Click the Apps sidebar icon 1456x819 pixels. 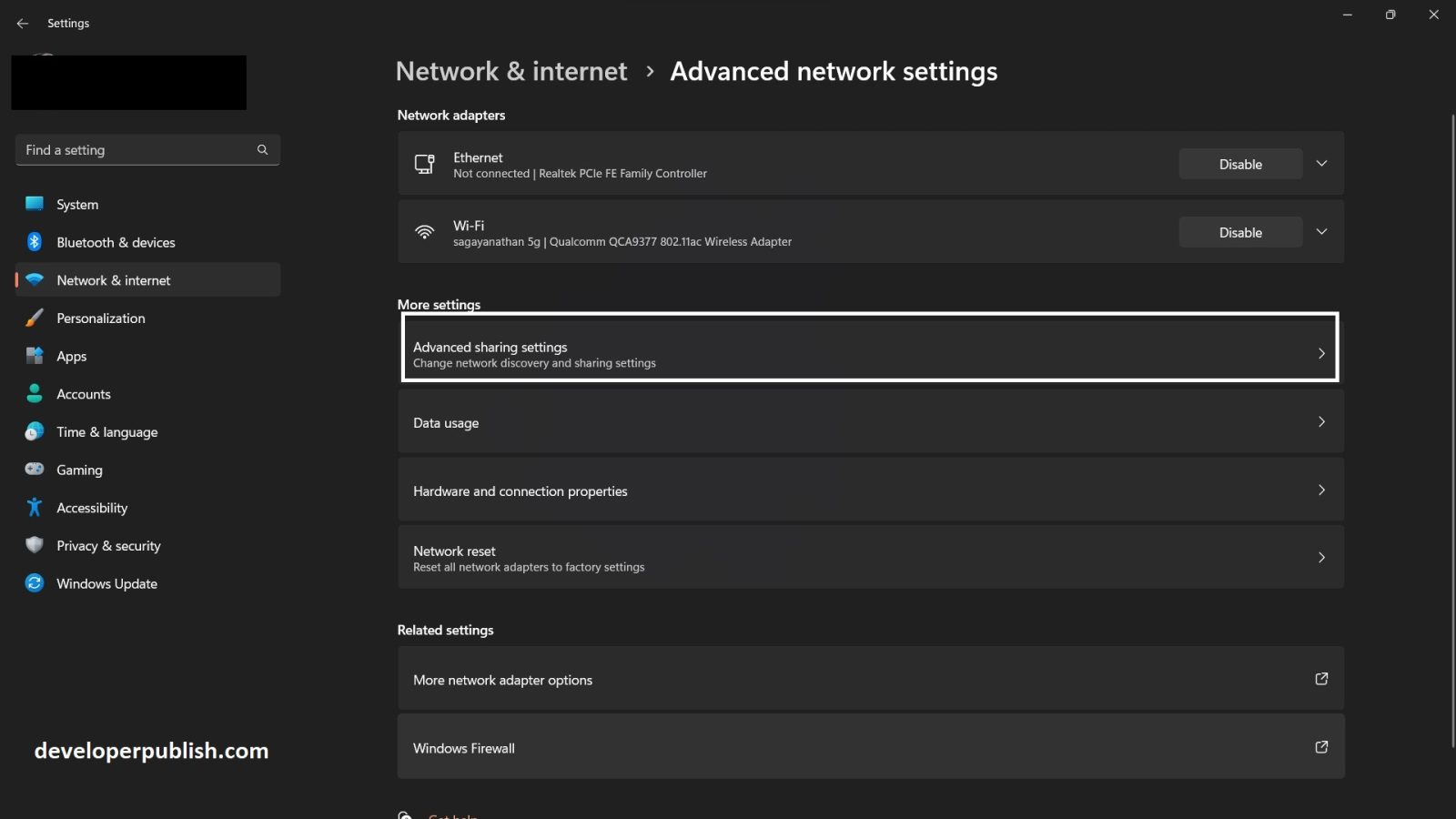click(34, 356)
